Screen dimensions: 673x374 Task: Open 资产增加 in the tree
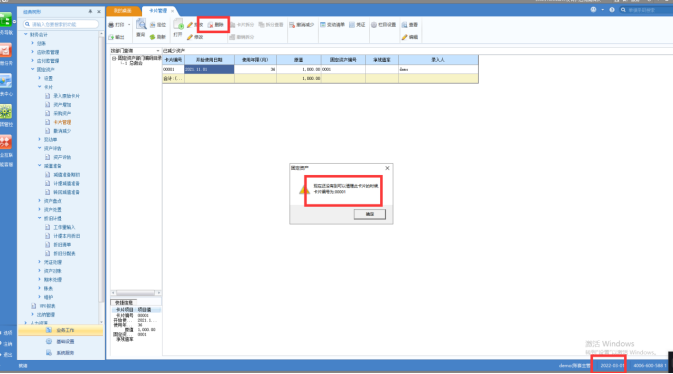click(62, 104)
